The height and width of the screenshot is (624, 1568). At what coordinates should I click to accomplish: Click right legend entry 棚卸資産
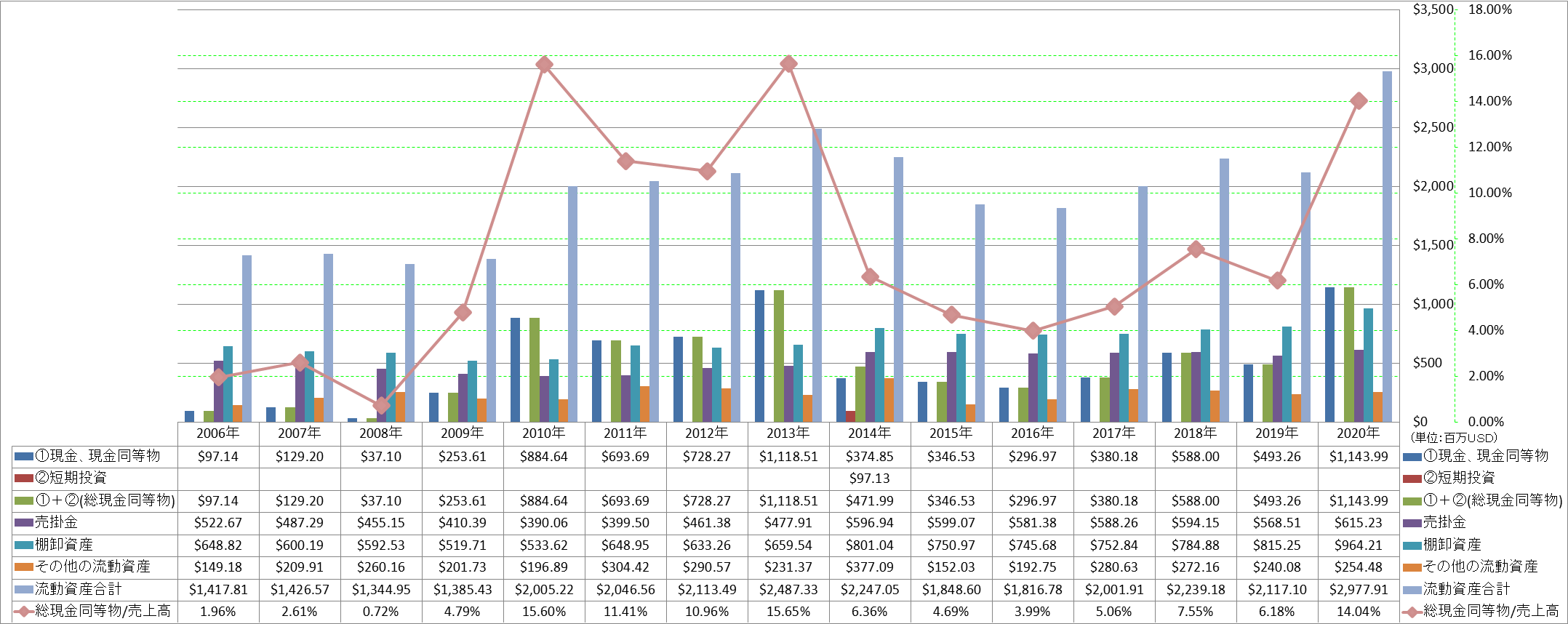point(1442,545)
